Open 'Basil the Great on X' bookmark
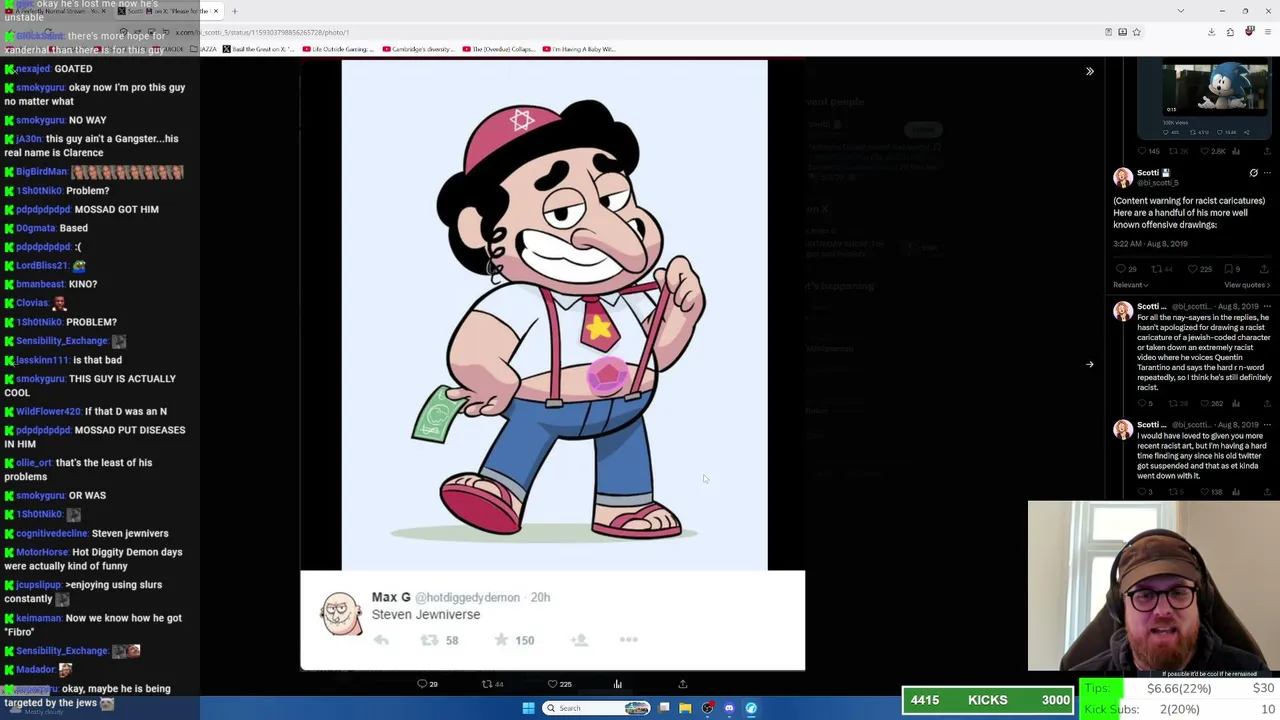 258,49
